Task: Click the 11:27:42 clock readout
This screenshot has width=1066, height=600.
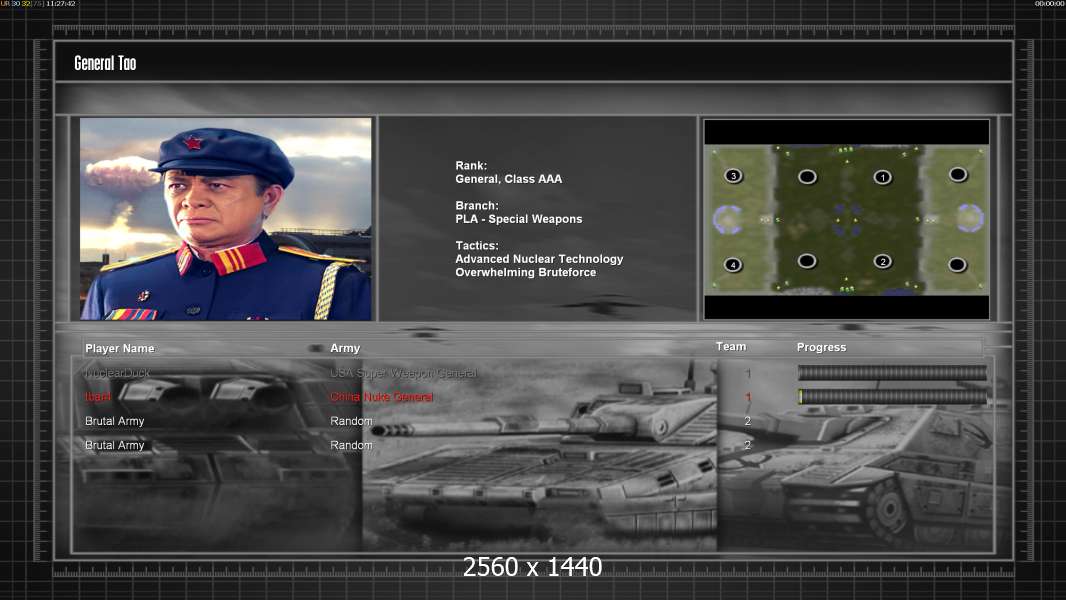Action: click(x=61, y=3)
